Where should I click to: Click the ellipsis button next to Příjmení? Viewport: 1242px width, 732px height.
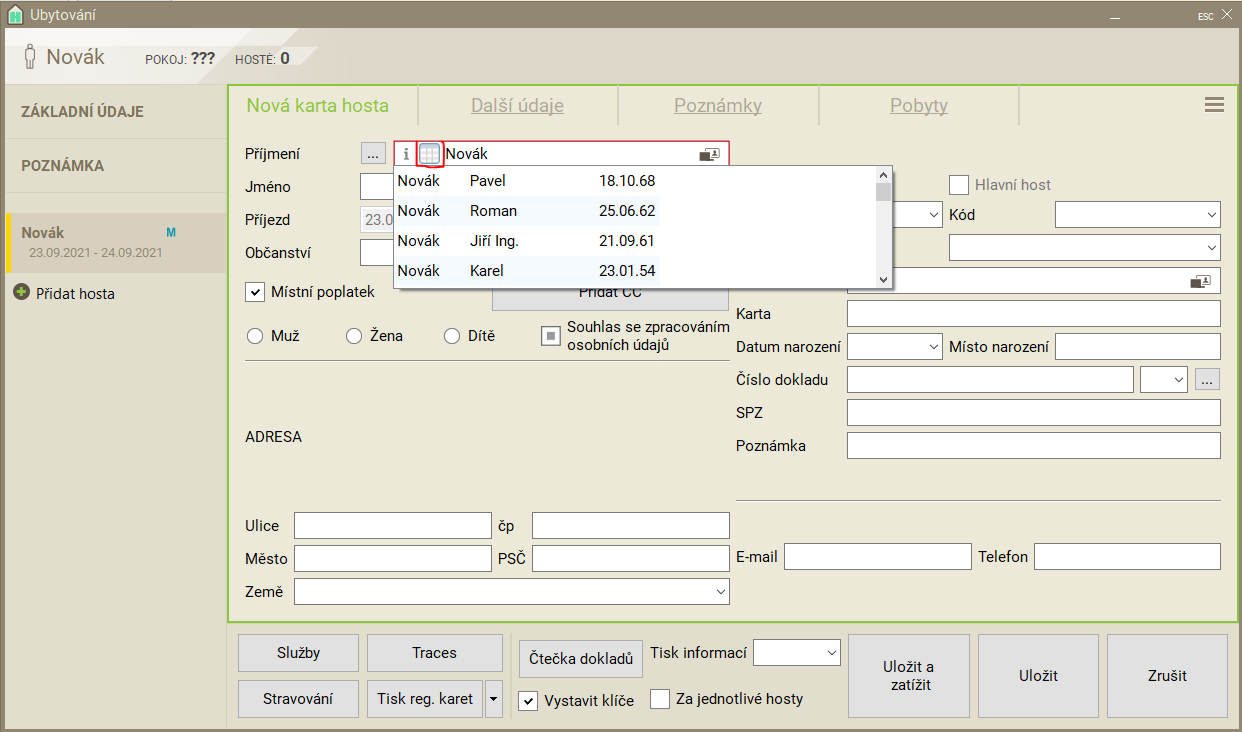click(x=372, y=154)
